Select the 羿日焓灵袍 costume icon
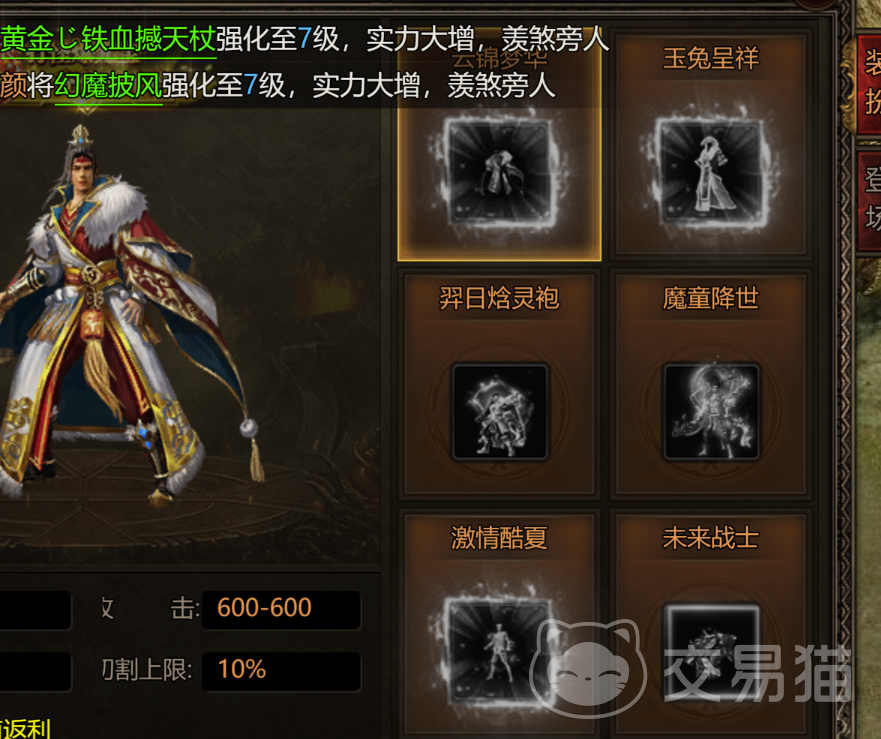Viewport: 881px width, 739px height. click(x=499, y=412)
